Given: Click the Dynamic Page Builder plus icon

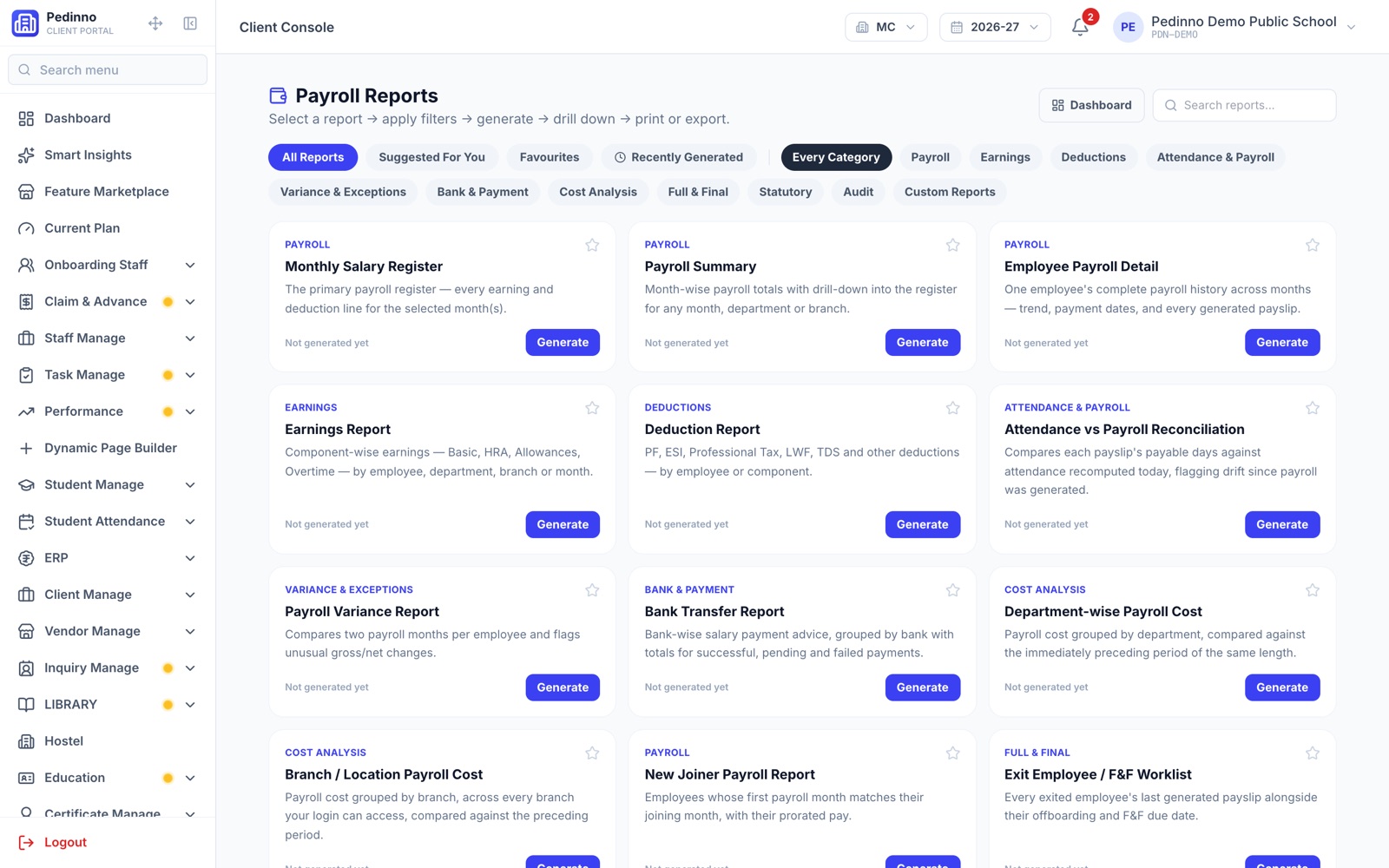Looking at the screenshot, I should (x=26, y=448).
